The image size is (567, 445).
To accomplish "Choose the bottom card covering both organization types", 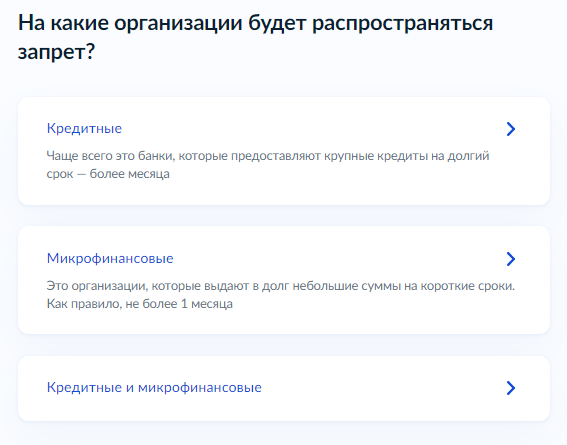I will pos(284,388).
